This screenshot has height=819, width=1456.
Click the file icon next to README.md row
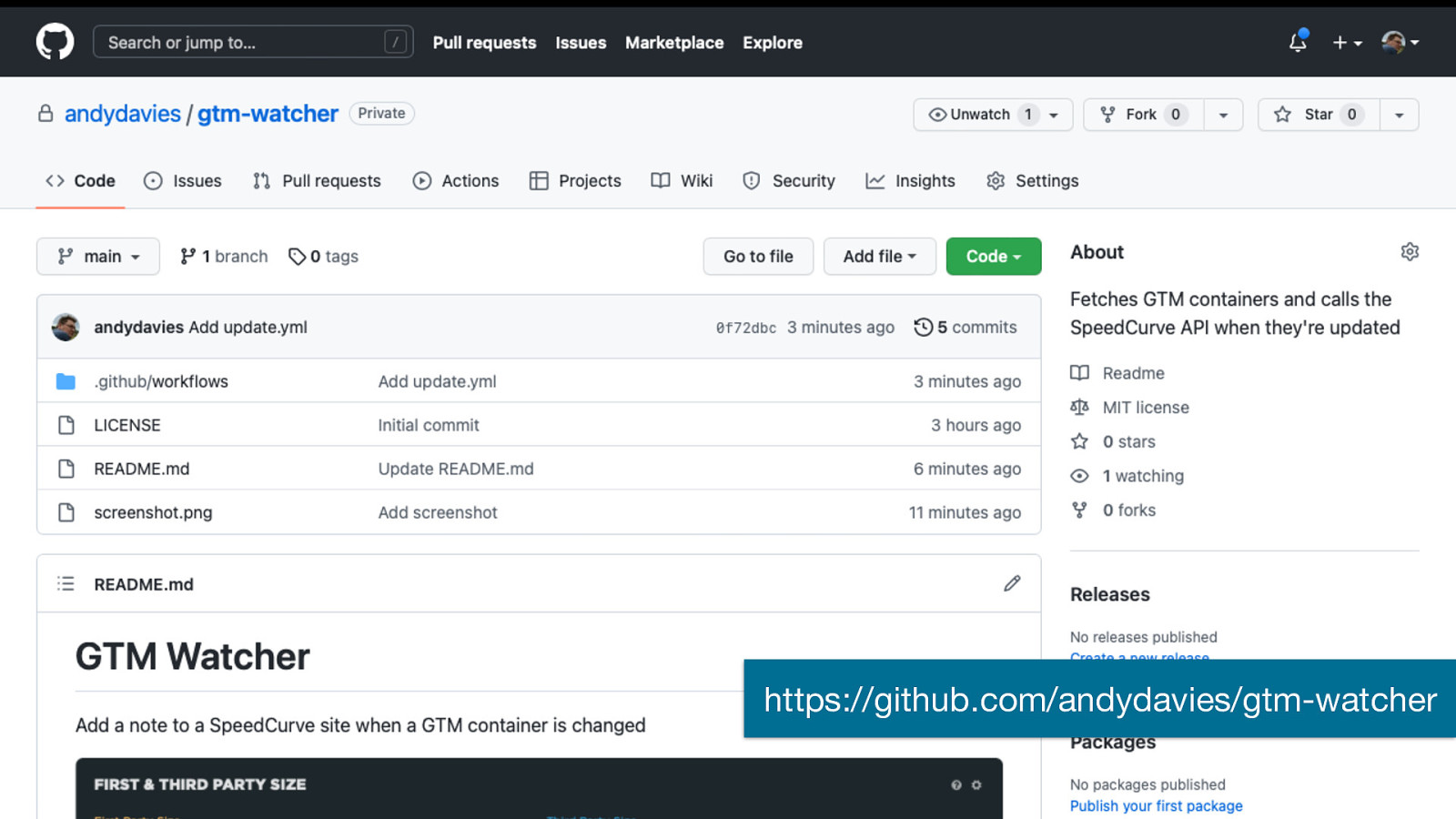coord(66,469)
